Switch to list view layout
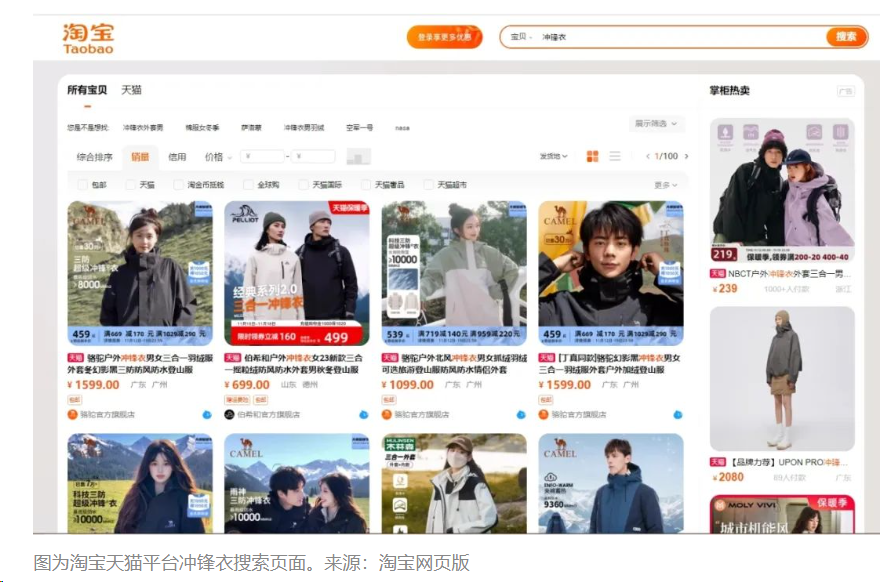The image size is (893, 582). point(615,156)
